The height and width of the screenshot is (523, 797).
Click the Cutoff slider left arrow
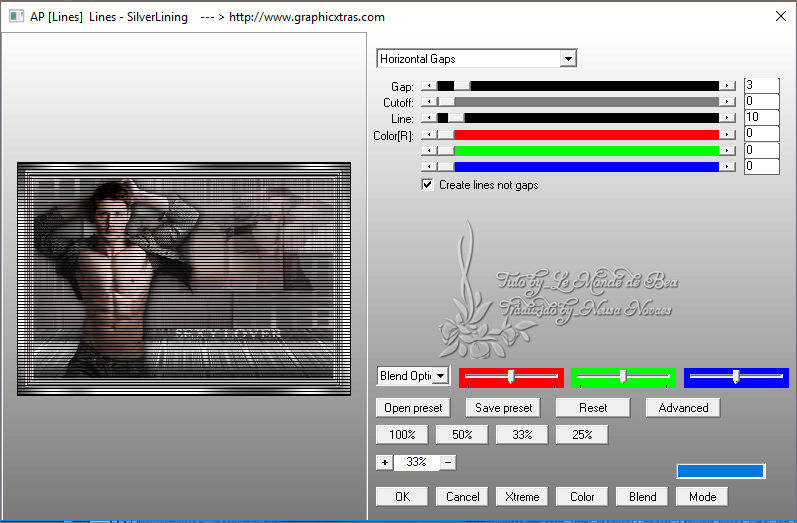(430, 102)
